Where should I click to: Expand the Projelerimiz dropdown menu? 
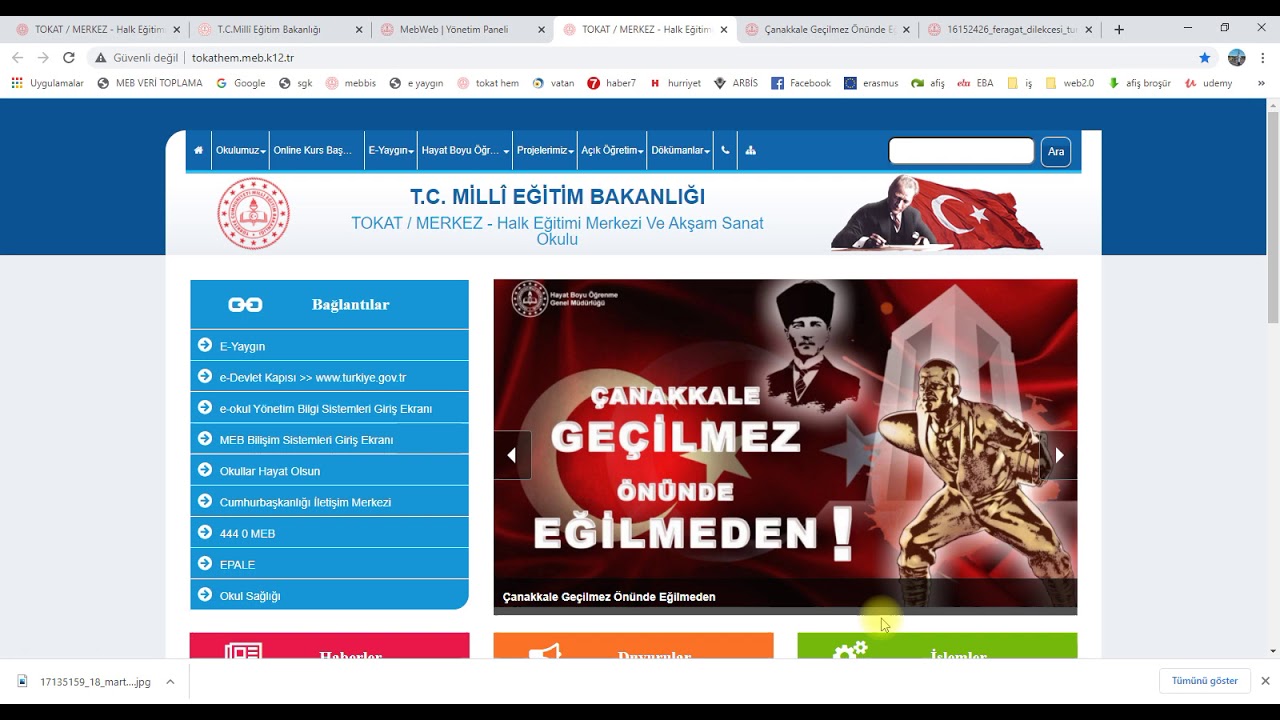tap(545, 150)
